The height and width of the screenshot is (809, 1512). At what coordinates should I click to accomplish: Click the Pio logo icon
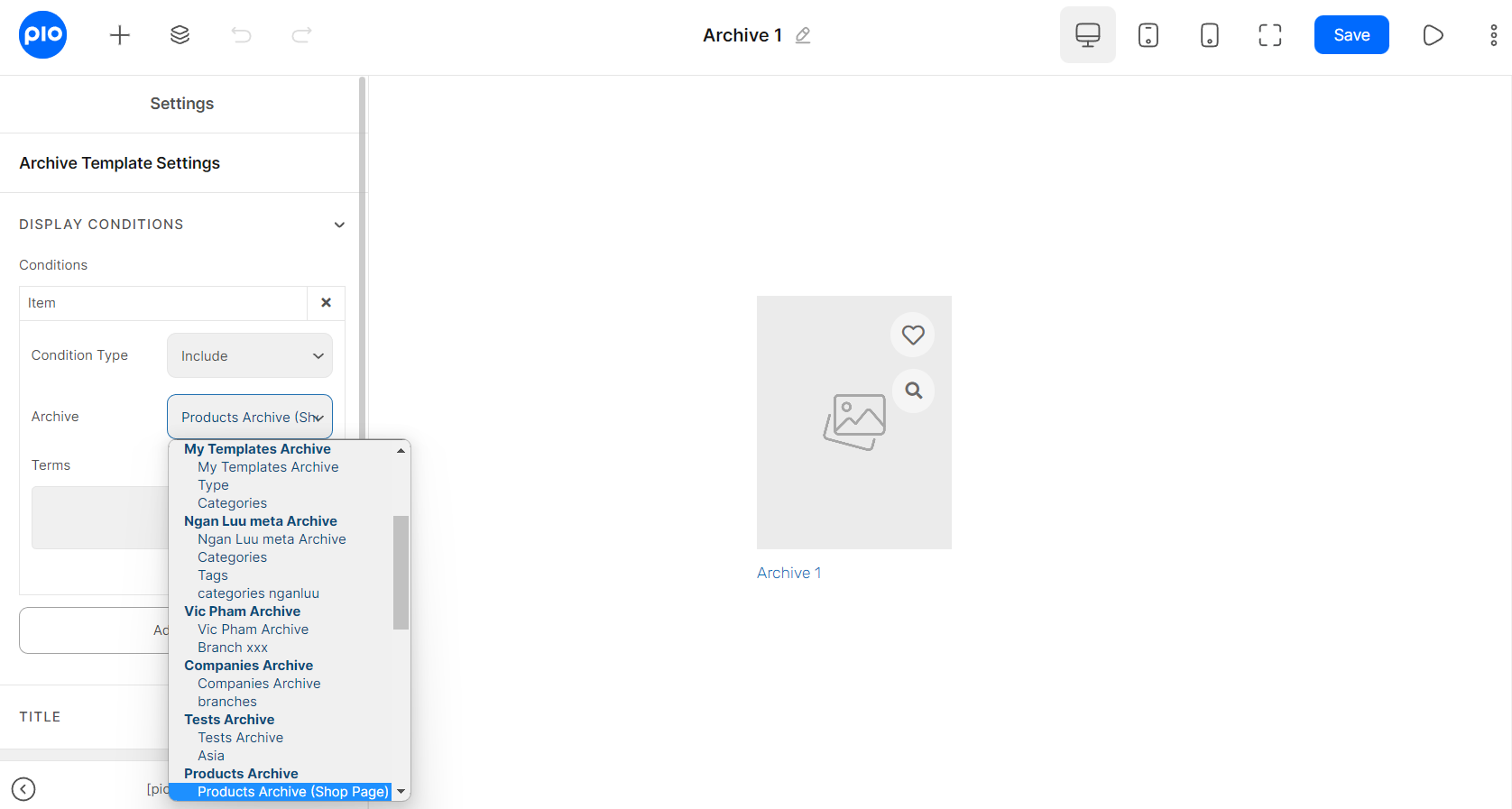pyautogui.click(x=42, y=35)
